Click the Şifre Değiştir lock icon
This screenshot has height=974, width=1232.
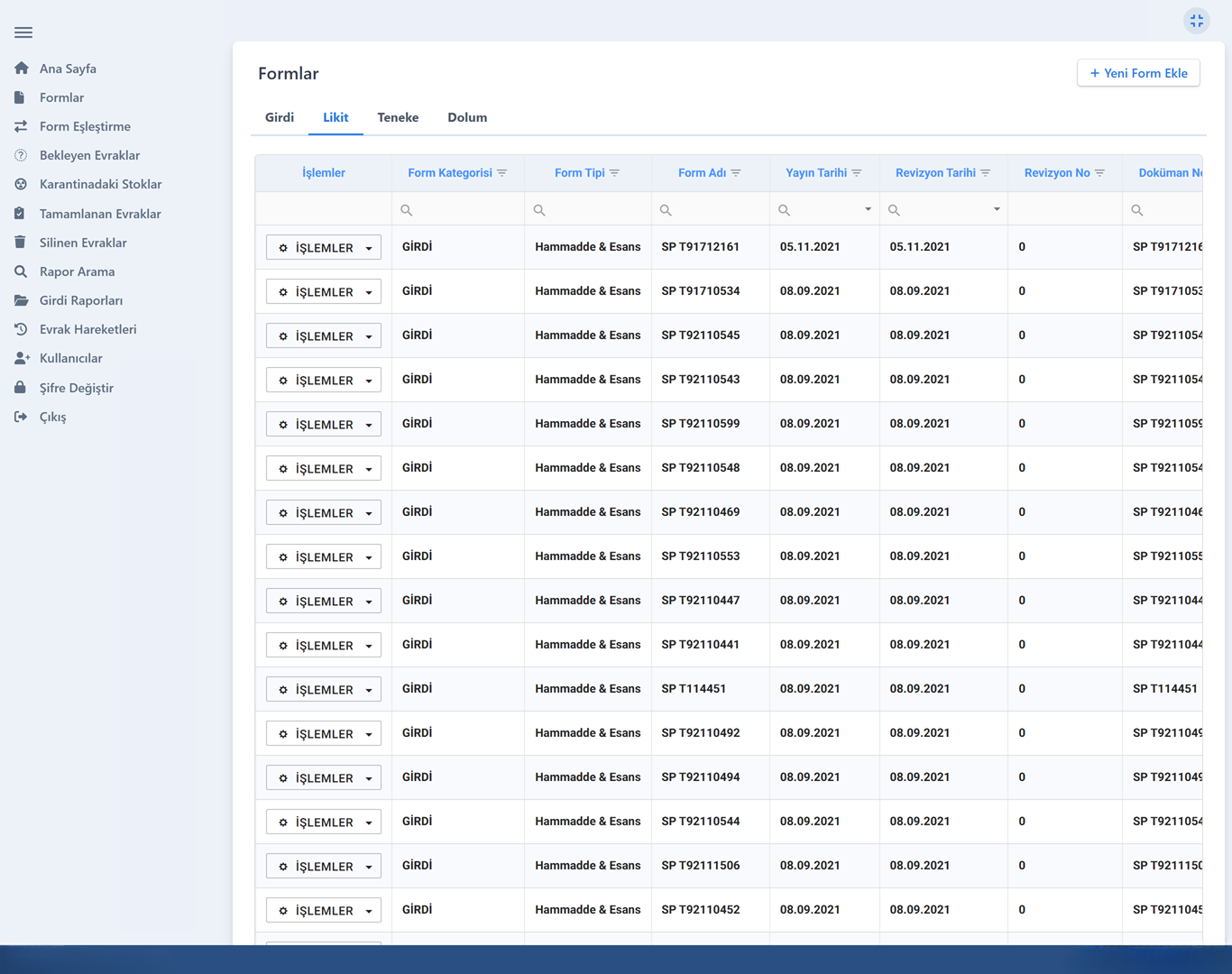(x=21, y=388)
